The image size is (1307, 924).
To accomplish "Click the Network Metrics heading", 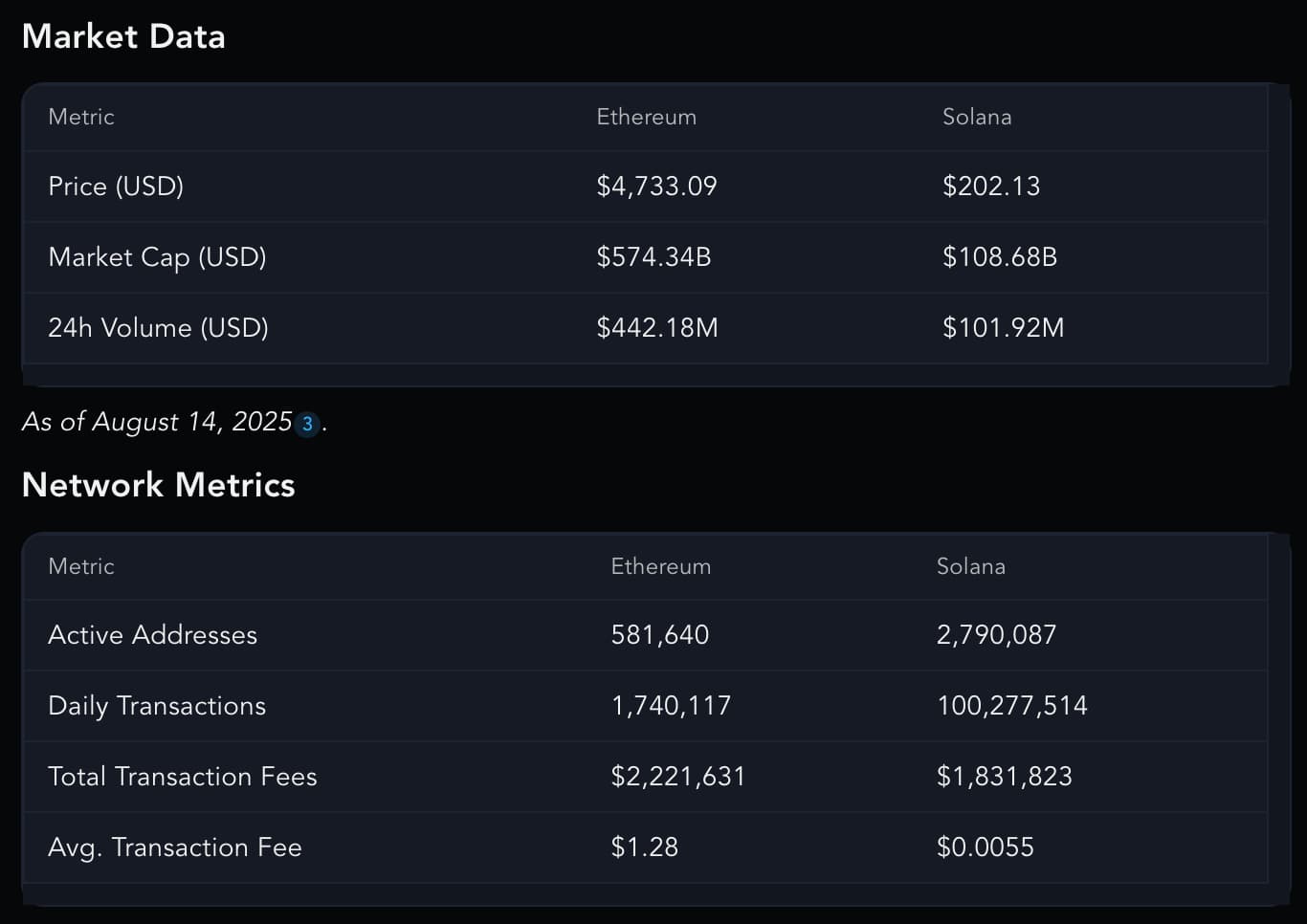I will (x=158, y=485).
